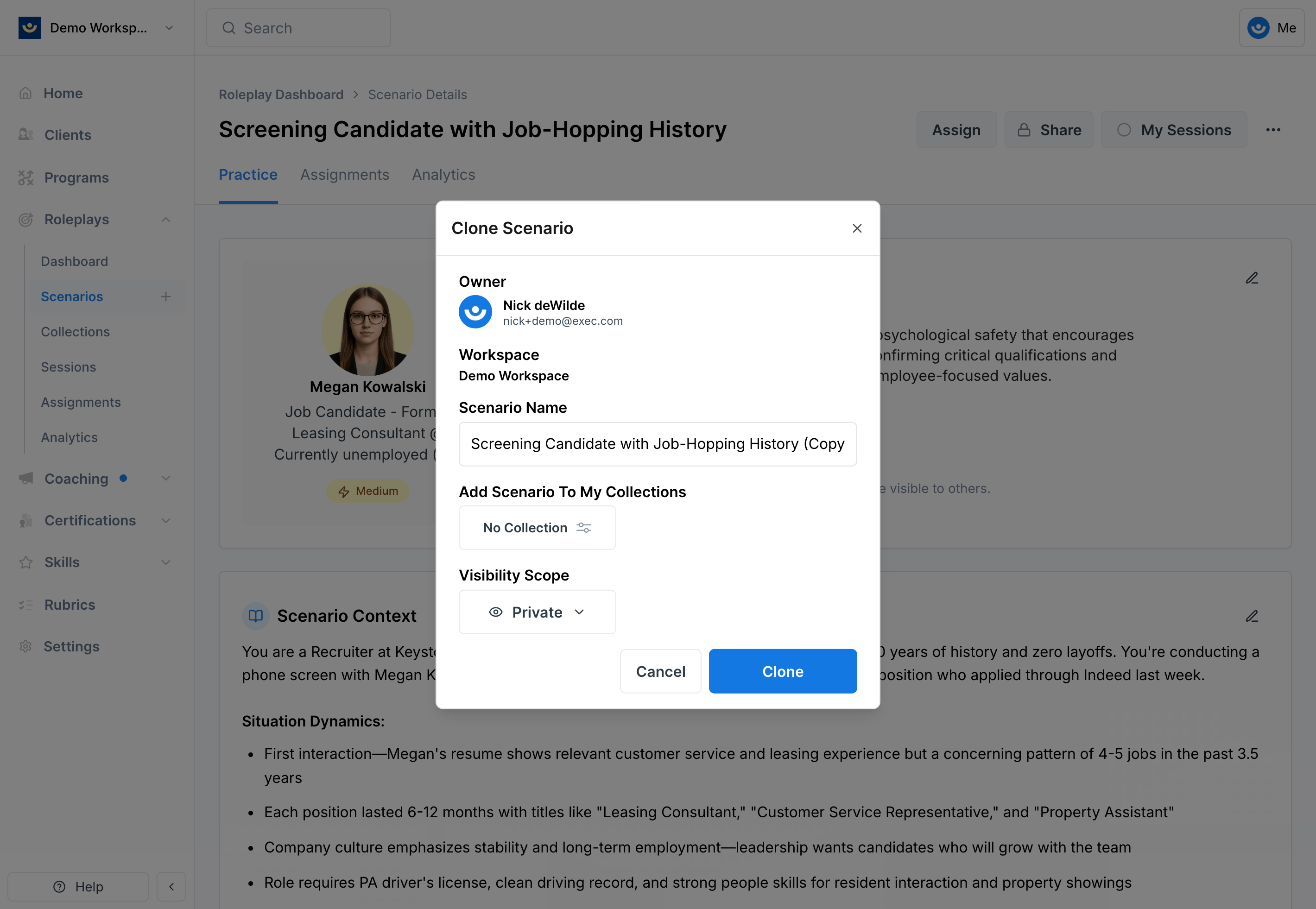This screenshot has width=1316, height=909.
Task: Switch to the Analytics tab
Action: 444,174
